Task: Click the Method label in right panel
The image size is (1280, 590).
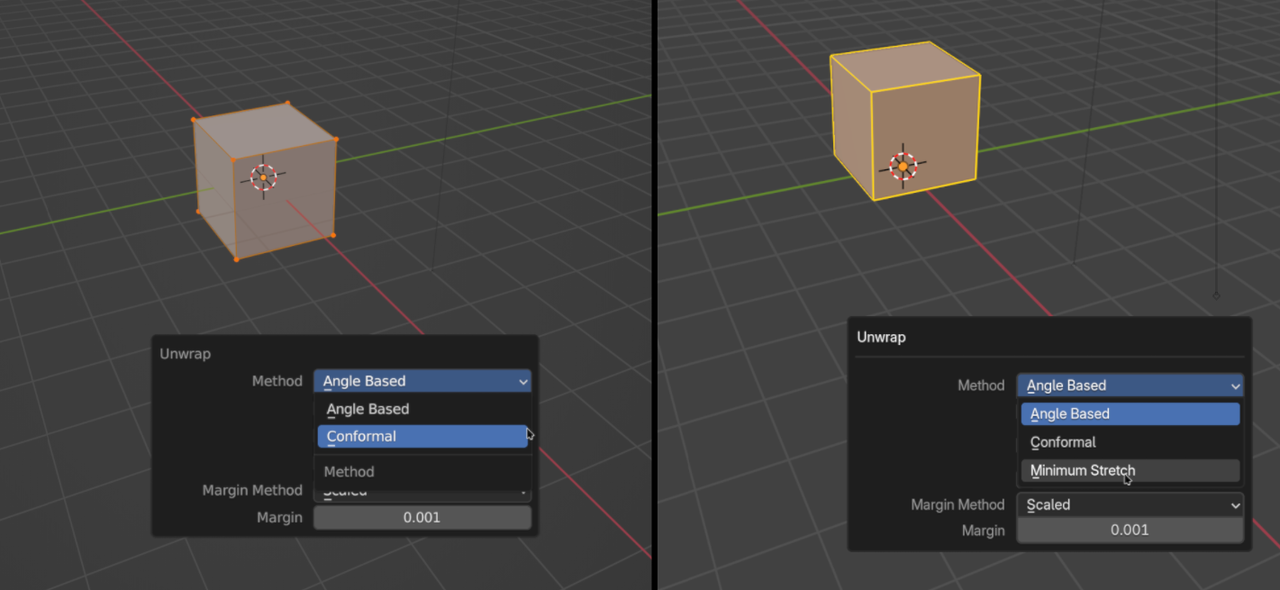Action: click(981, 385)
